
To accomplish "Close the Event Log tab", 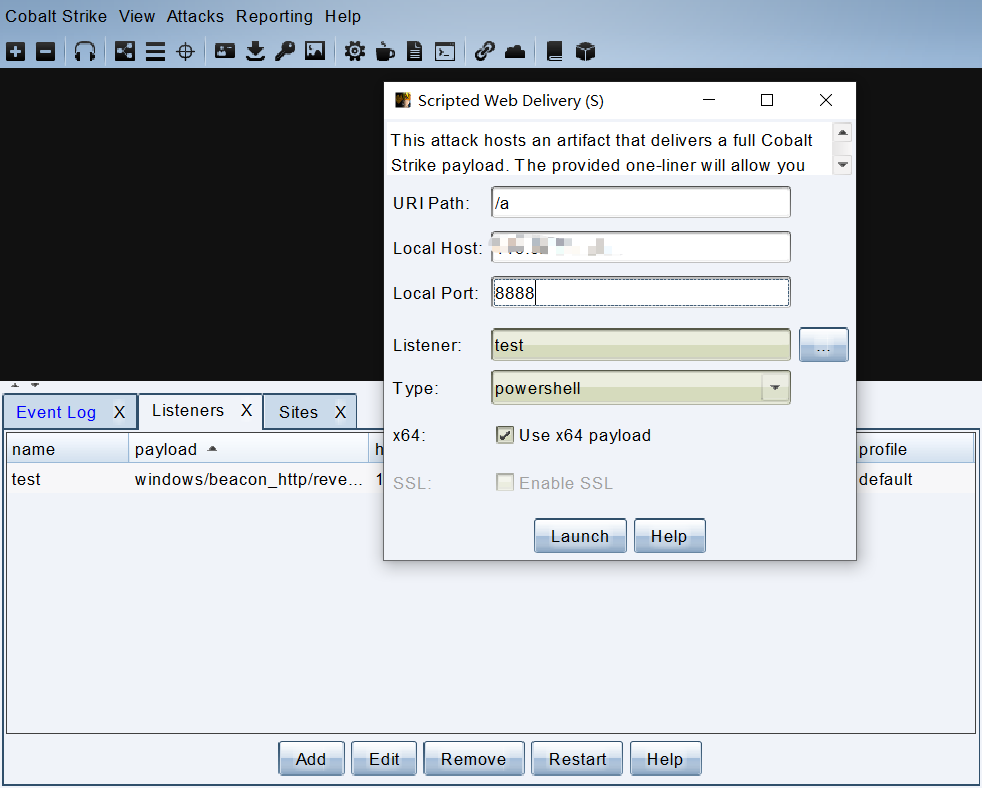I will (x=120, y=412).
